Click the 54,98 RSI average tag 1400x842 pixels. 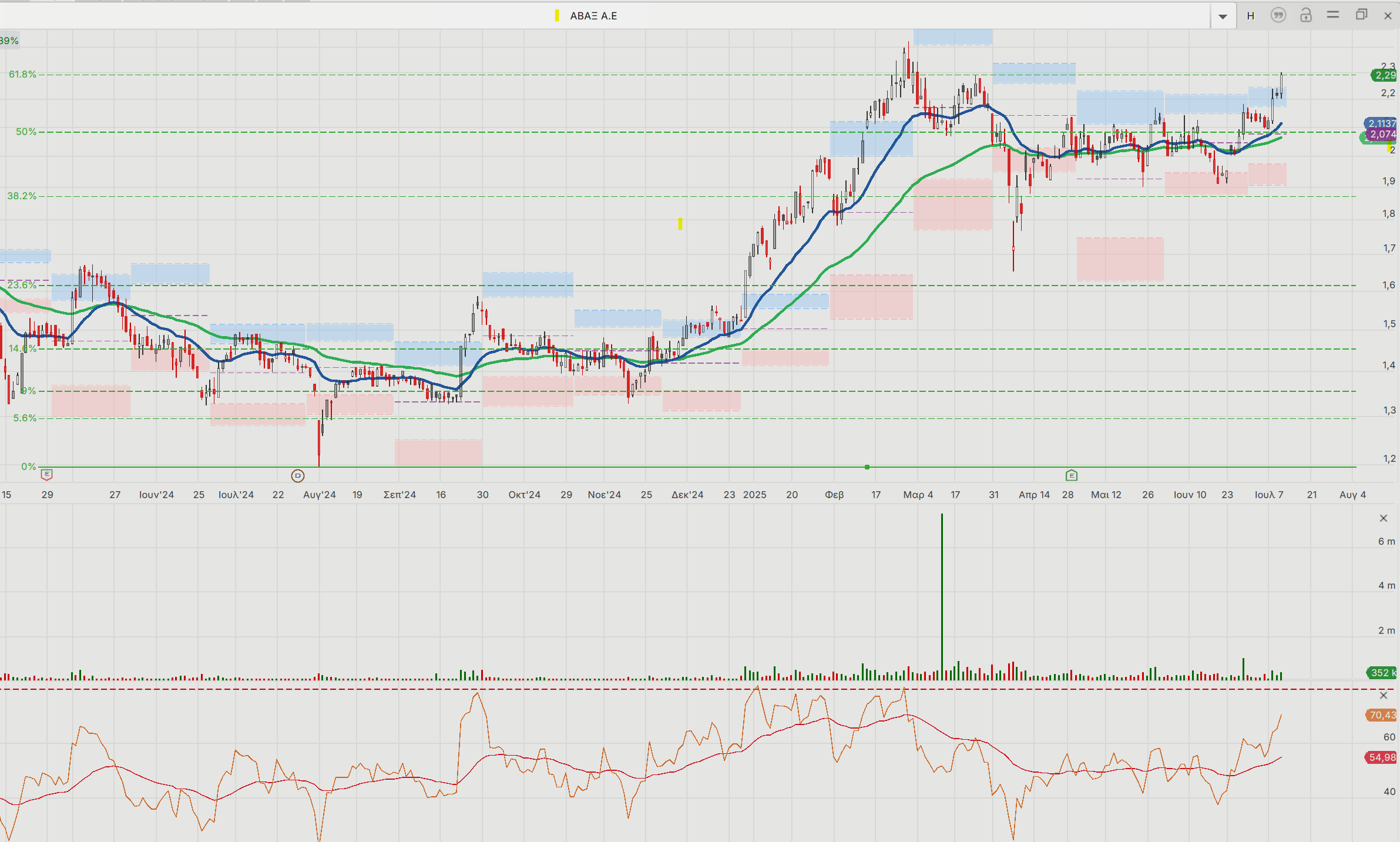point(1382,757)
